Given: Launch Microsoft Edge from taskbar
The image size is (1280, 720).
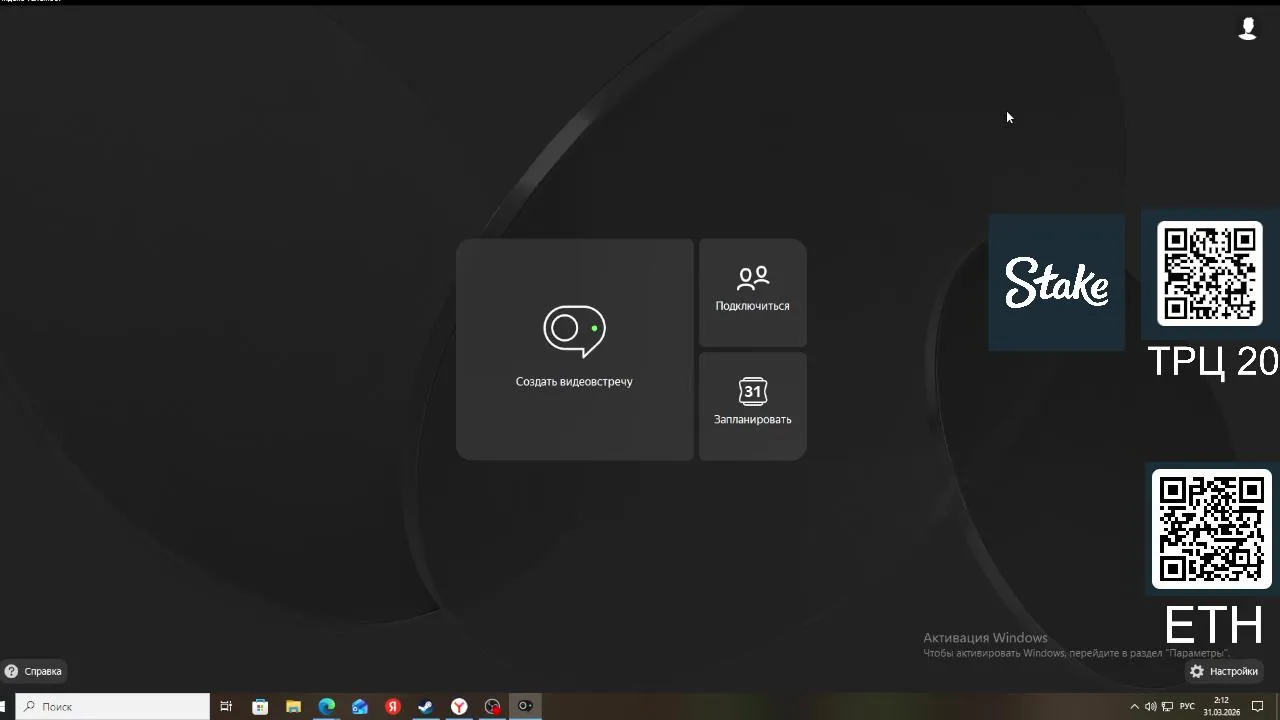Looking at the screenshot, I should click(x=327, y=706).
